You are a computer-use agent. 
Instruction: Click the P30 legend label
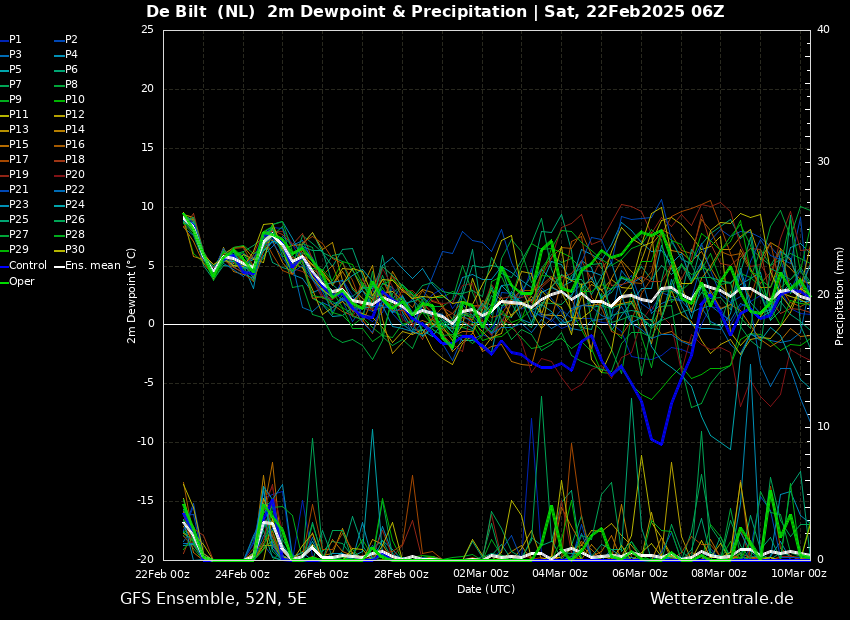pyautogui.click(x=70, y=249)
